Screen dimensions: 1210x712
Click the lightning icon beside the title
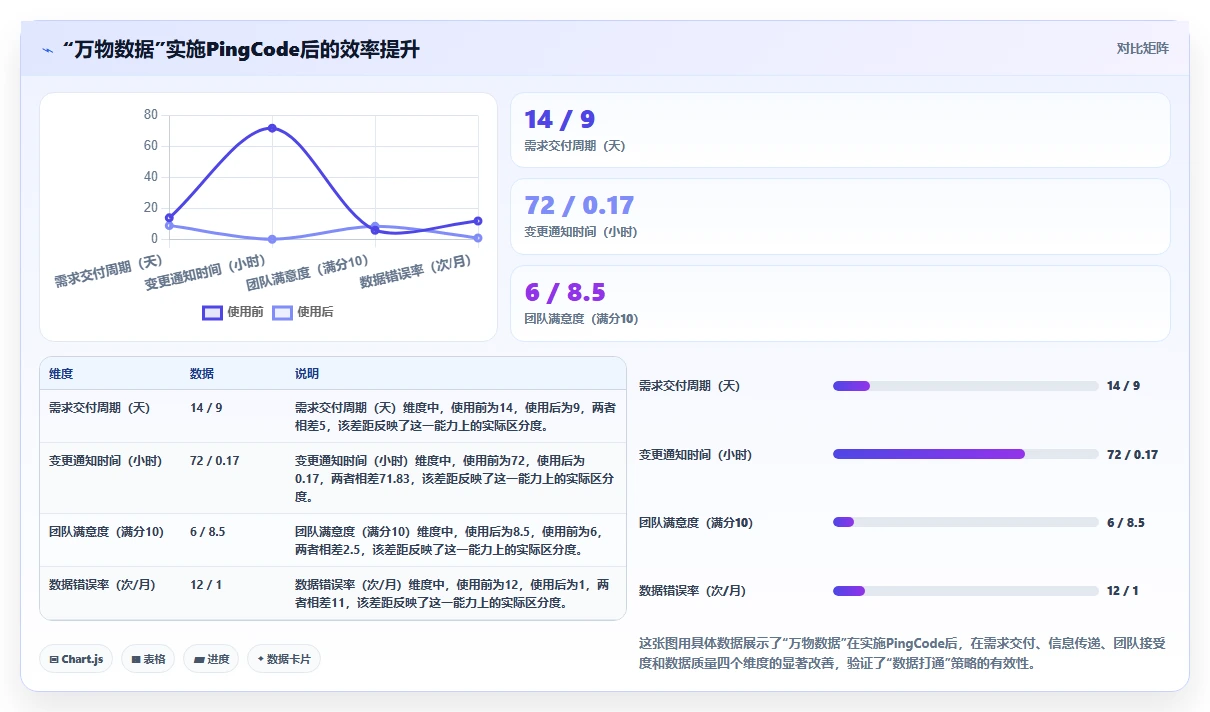click(47, 50)
